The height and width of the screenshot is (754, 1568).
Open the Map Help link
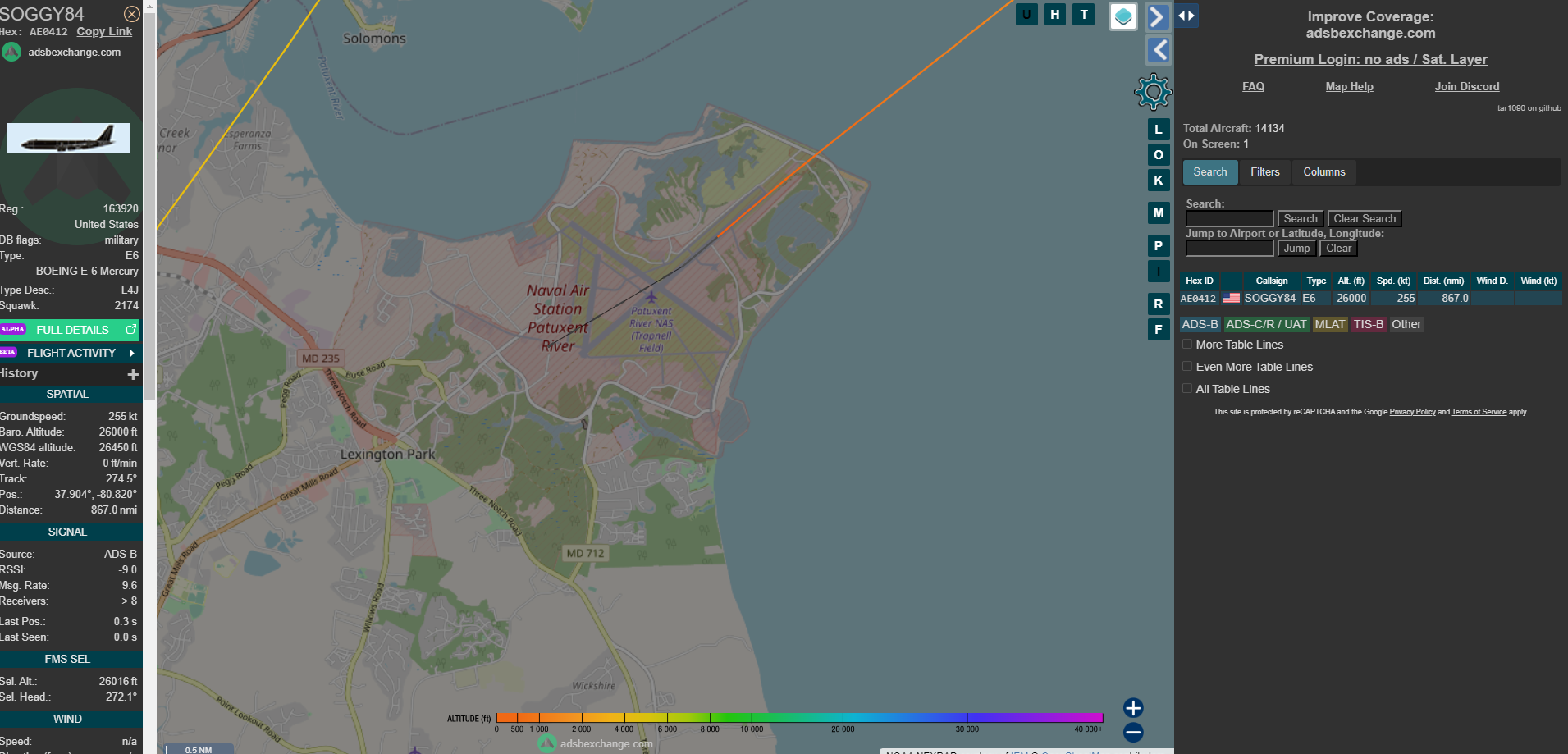tap(1349, 86)
